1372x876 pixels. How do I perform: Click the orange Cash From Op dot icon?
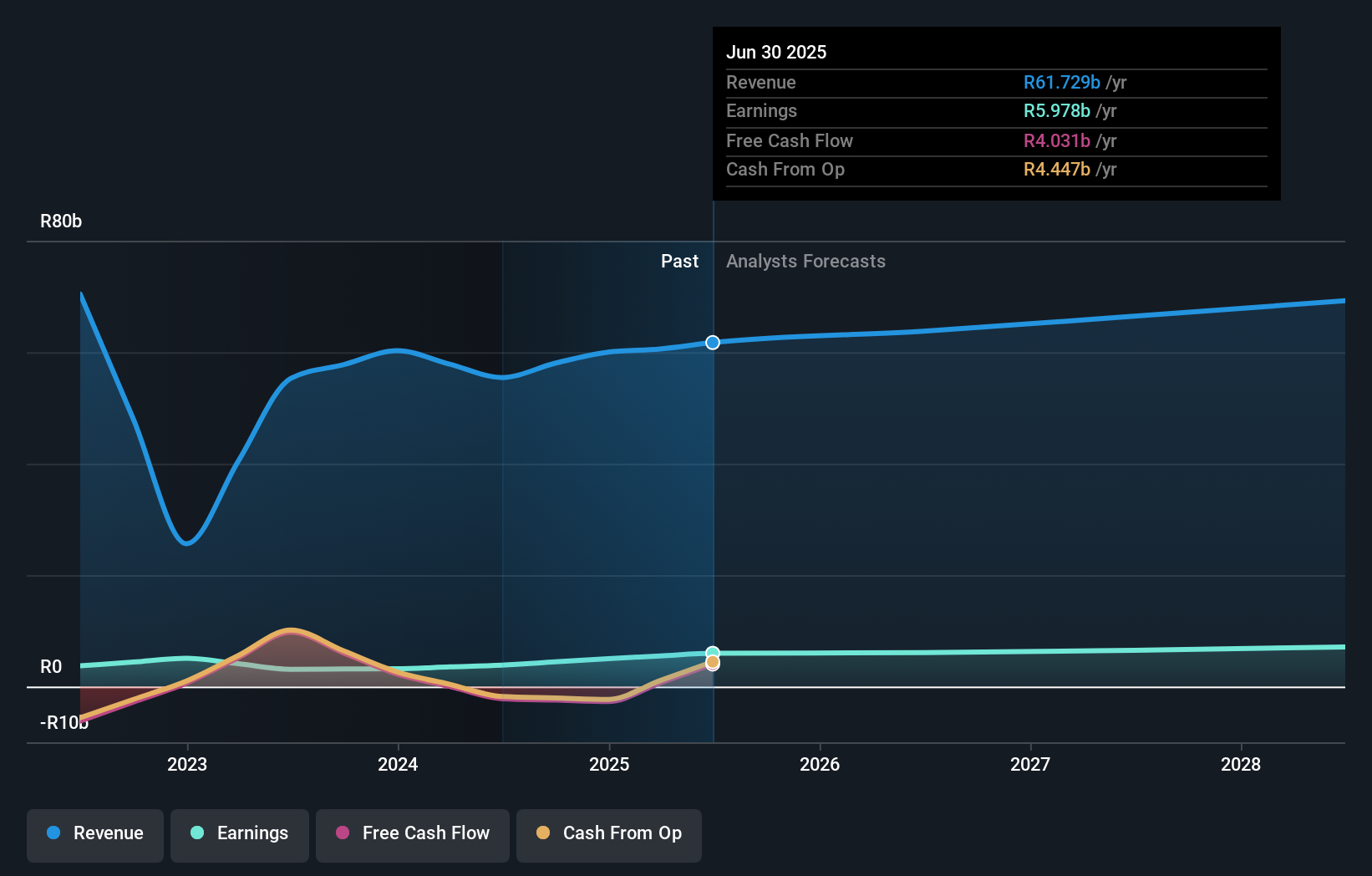point(543,833)
